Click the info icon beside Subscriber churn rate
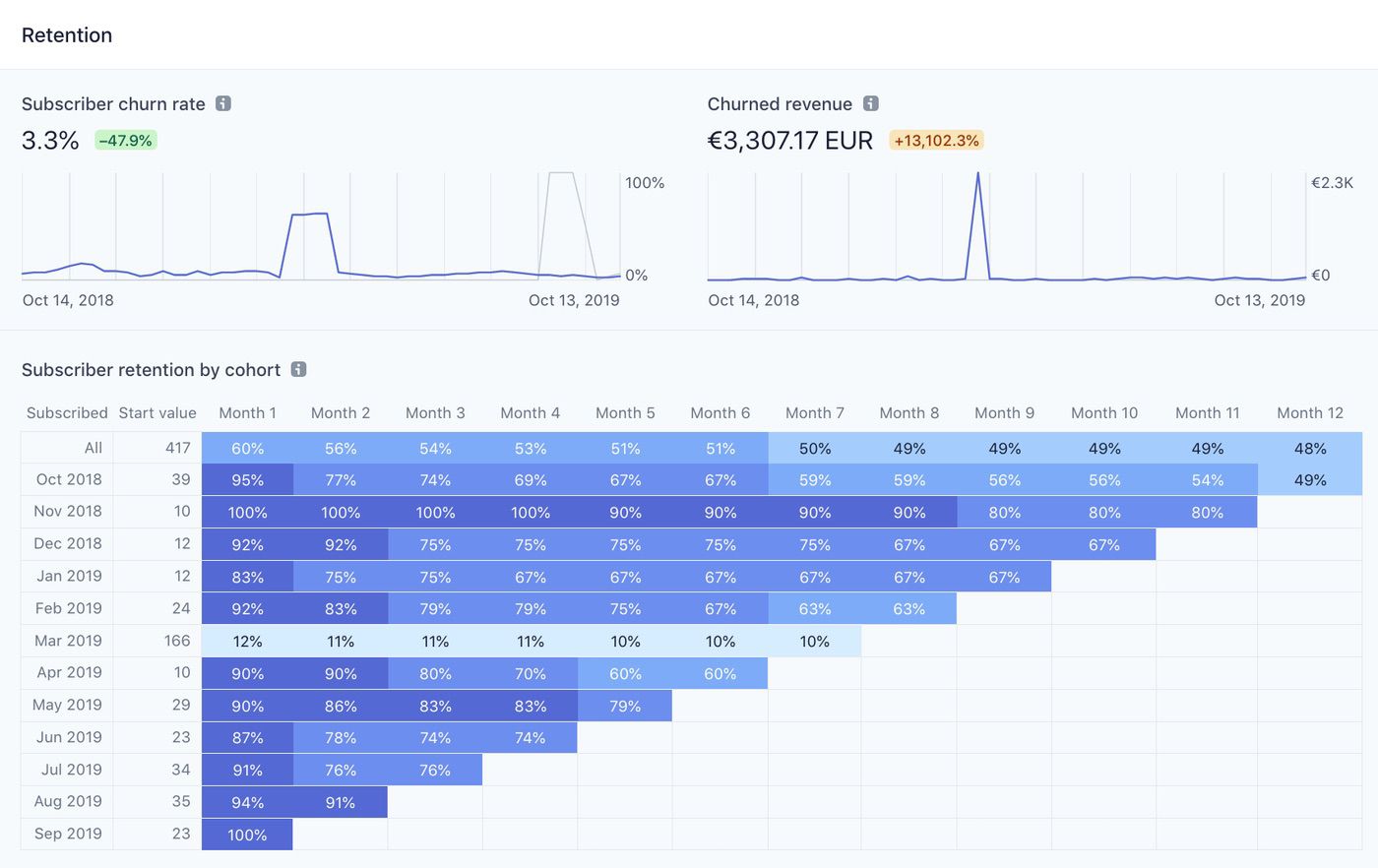This screenshot has height=868, width=1378. [223, 103]
